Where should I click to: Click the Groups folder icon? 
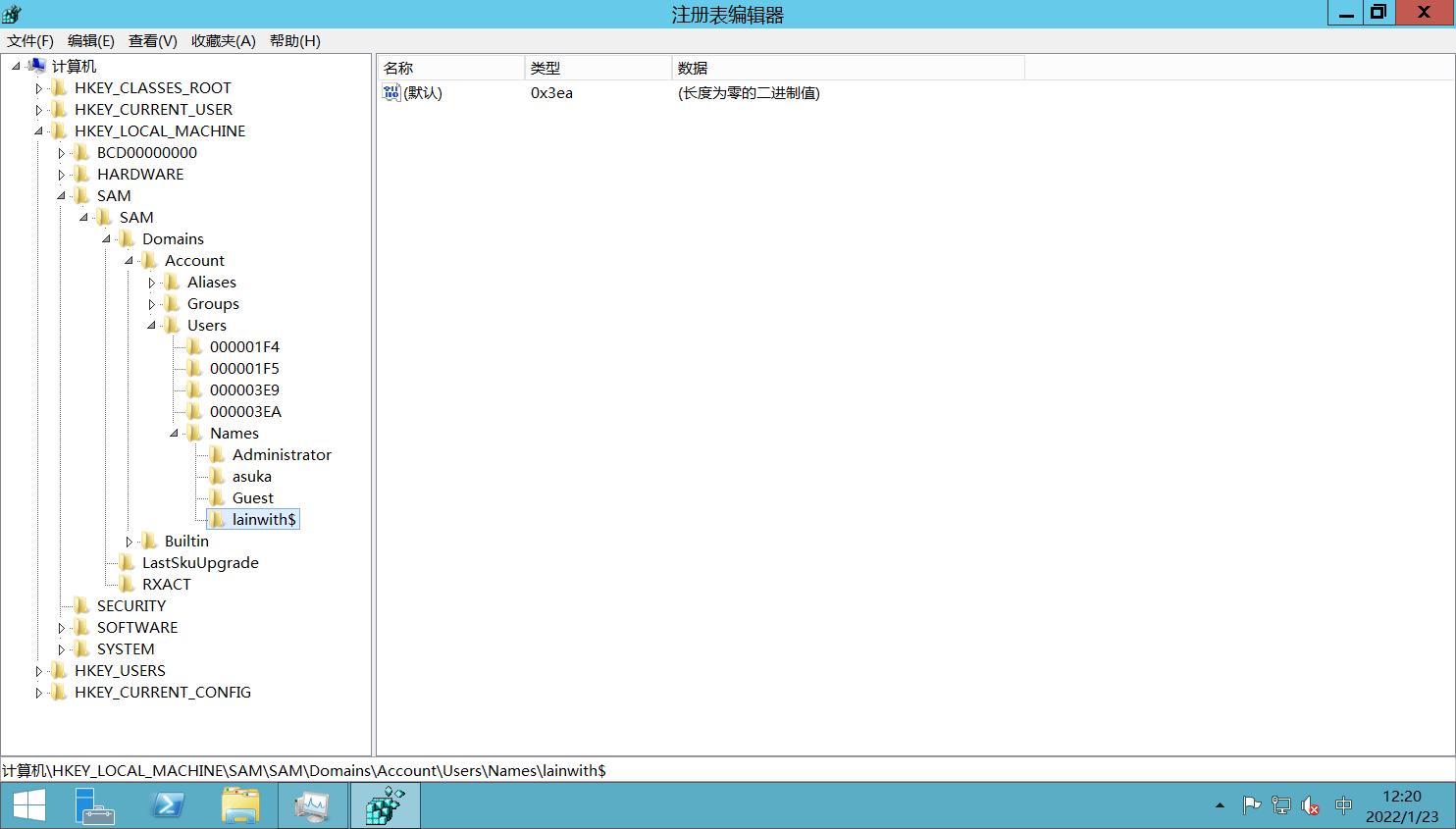click(x=173, y=303)
